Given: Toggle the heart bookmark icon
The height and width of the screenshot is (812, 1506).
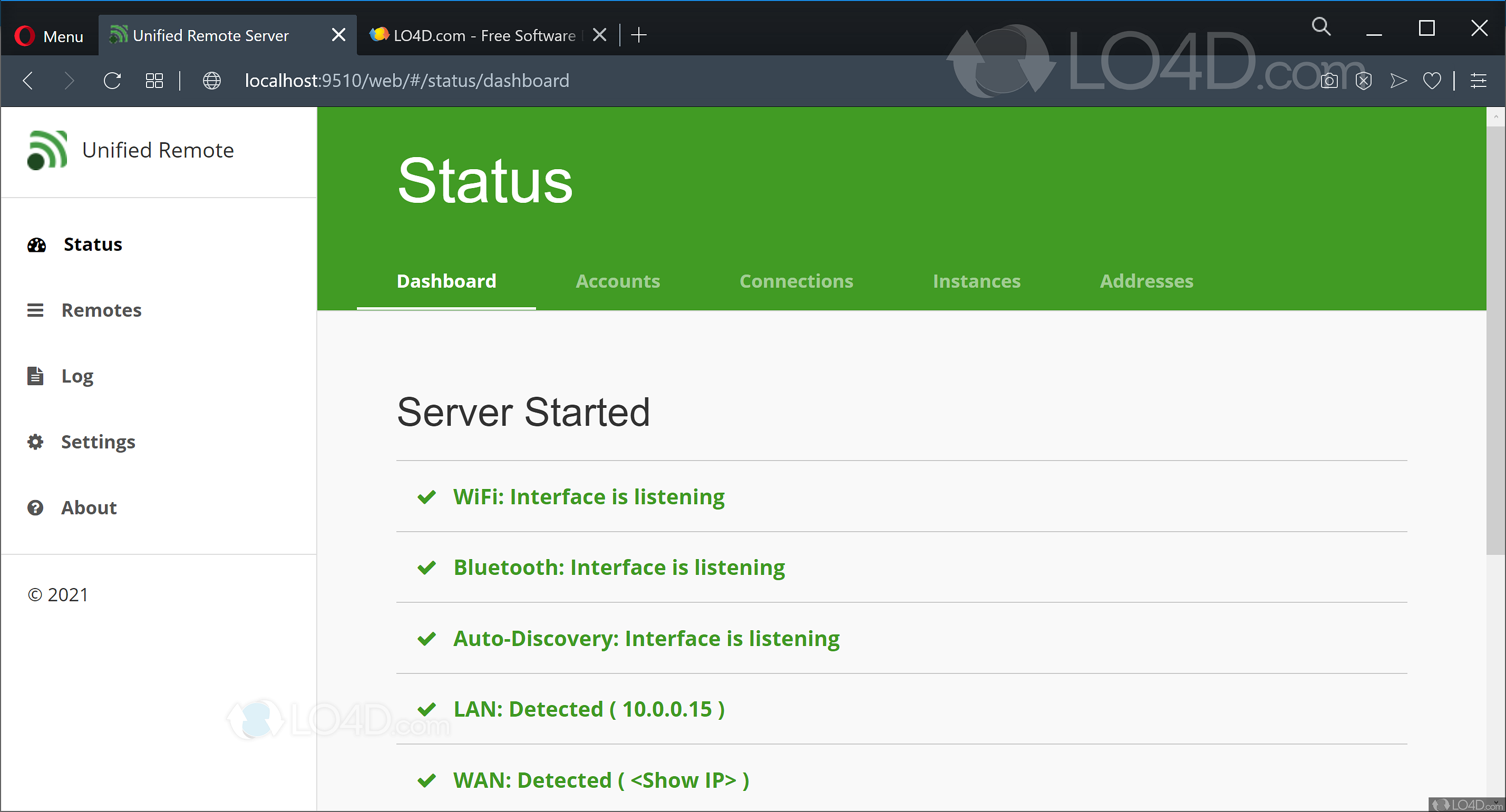Looking at the screenshot, I should click(1432, 81).
